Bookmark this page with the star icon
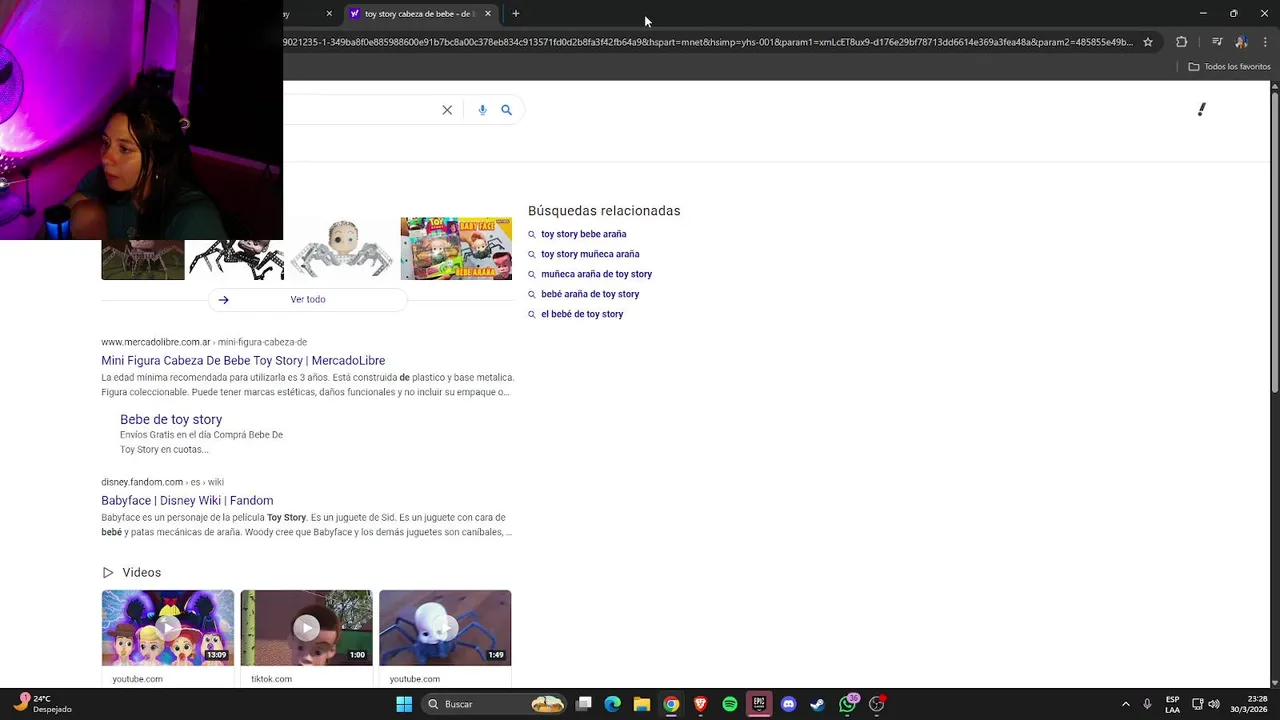Viewport: 1280px width, 720px height. pos(1148,42)
